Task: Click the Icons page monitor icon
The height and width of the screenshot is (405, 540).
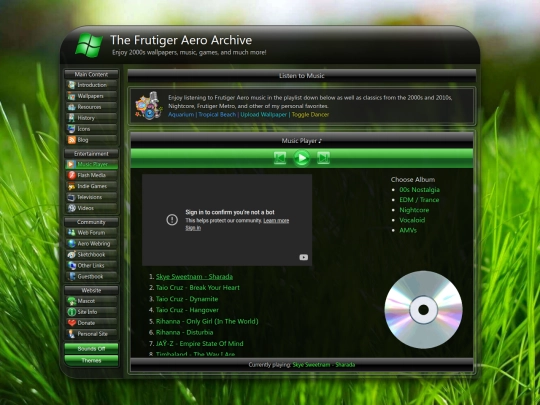Action: 71,129
